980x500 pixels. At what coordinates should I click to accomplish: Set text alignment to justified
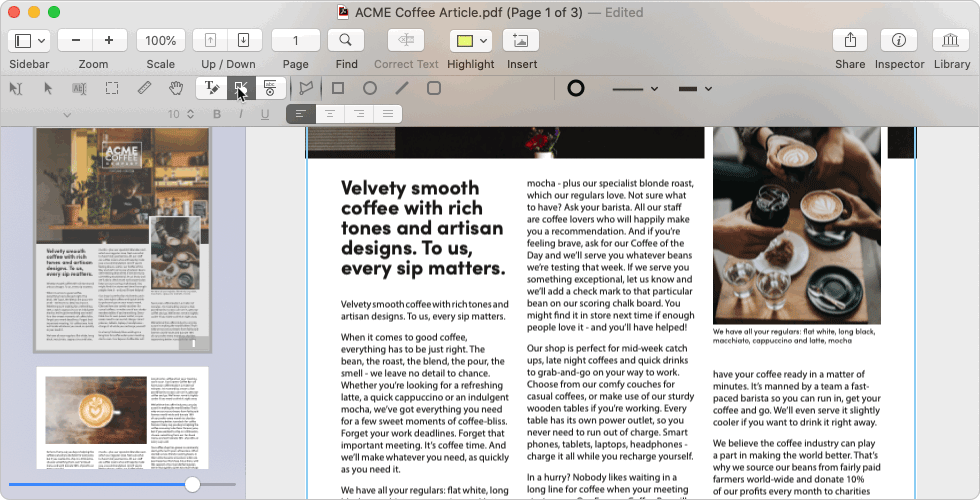(388, 114)
